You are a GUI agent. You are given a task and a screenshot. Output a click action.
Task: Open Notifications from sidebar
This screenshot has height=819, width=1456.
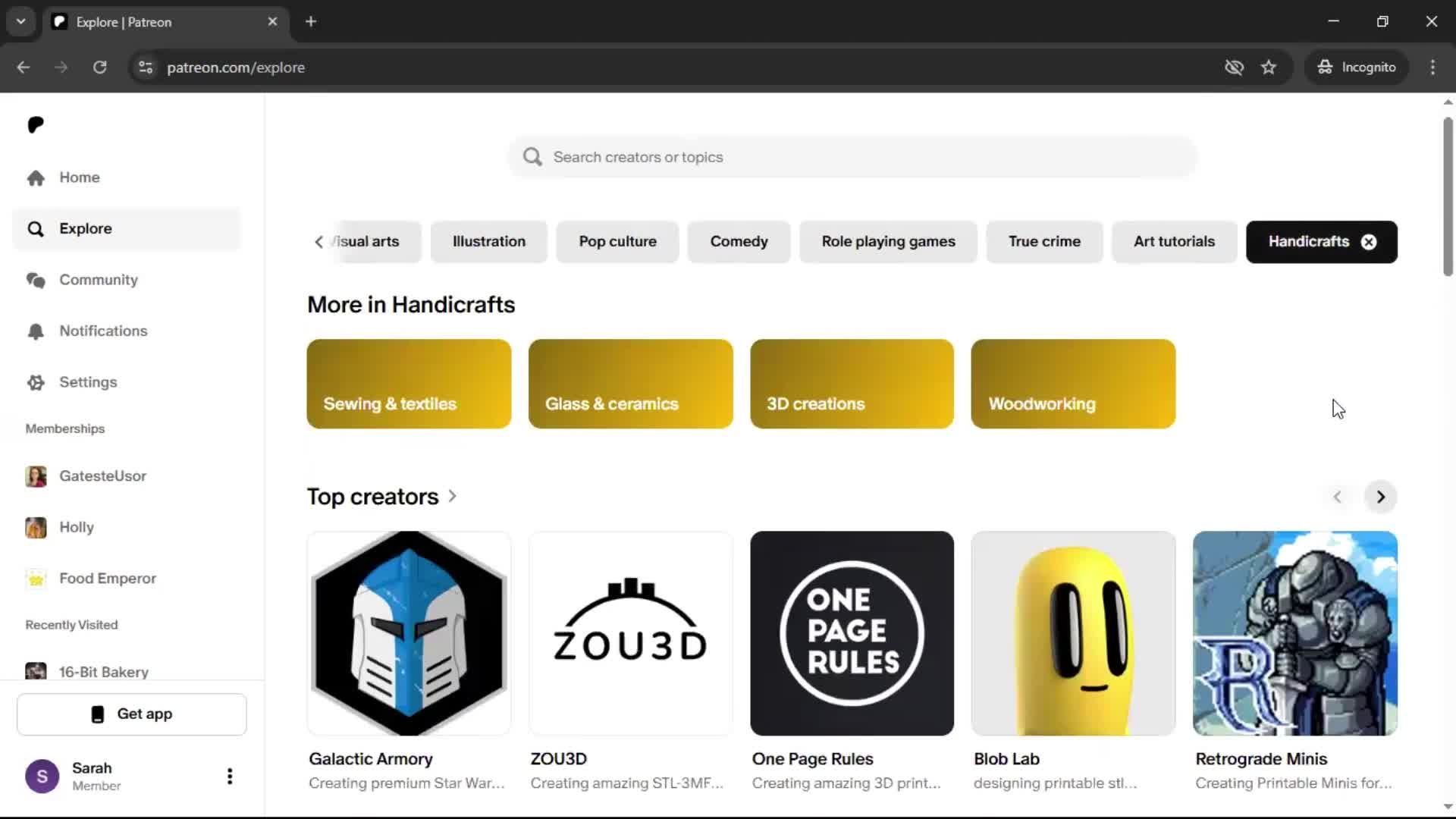126,331
